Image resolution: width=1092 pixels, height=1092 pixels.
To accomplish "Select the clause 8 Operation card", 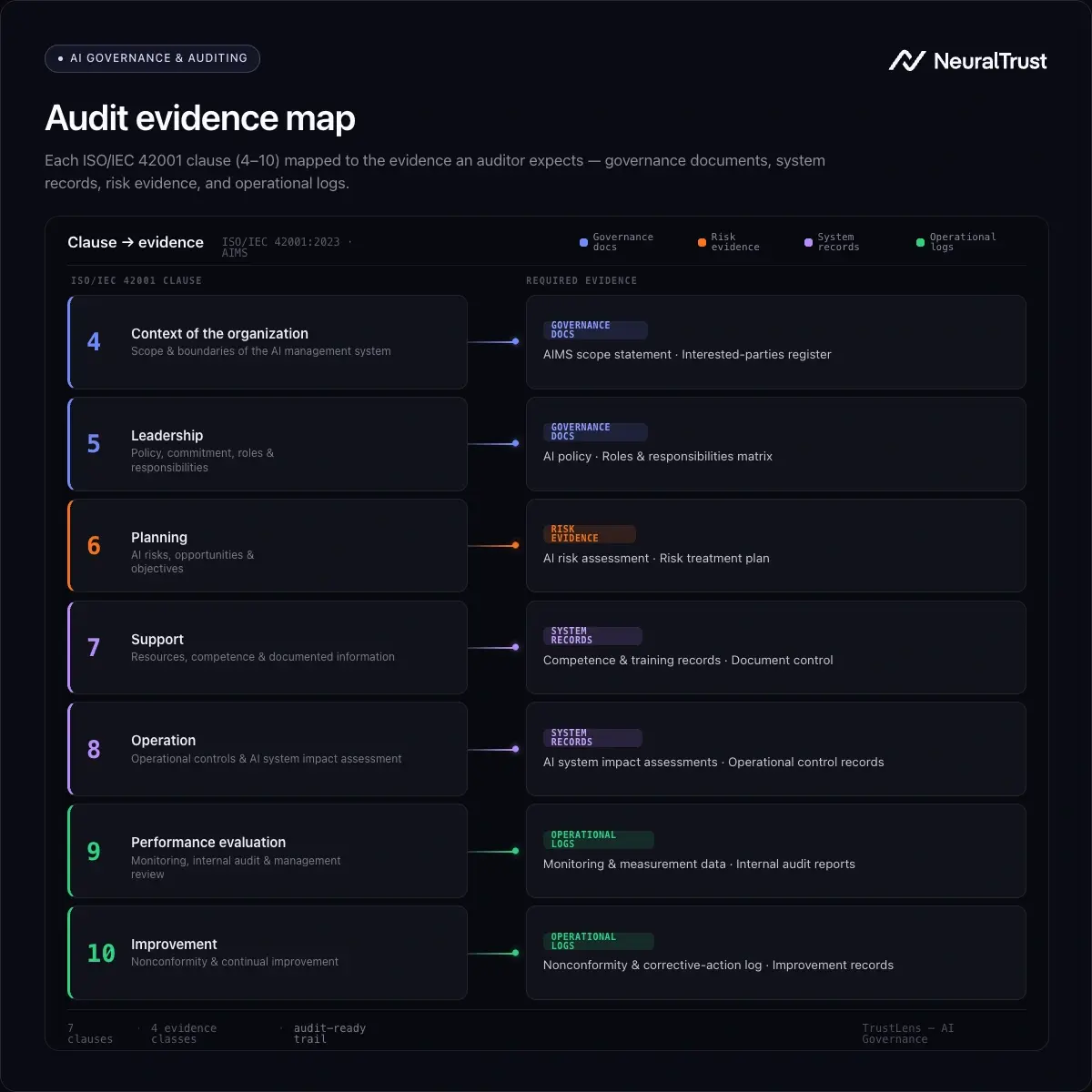I will coord(268,749).
